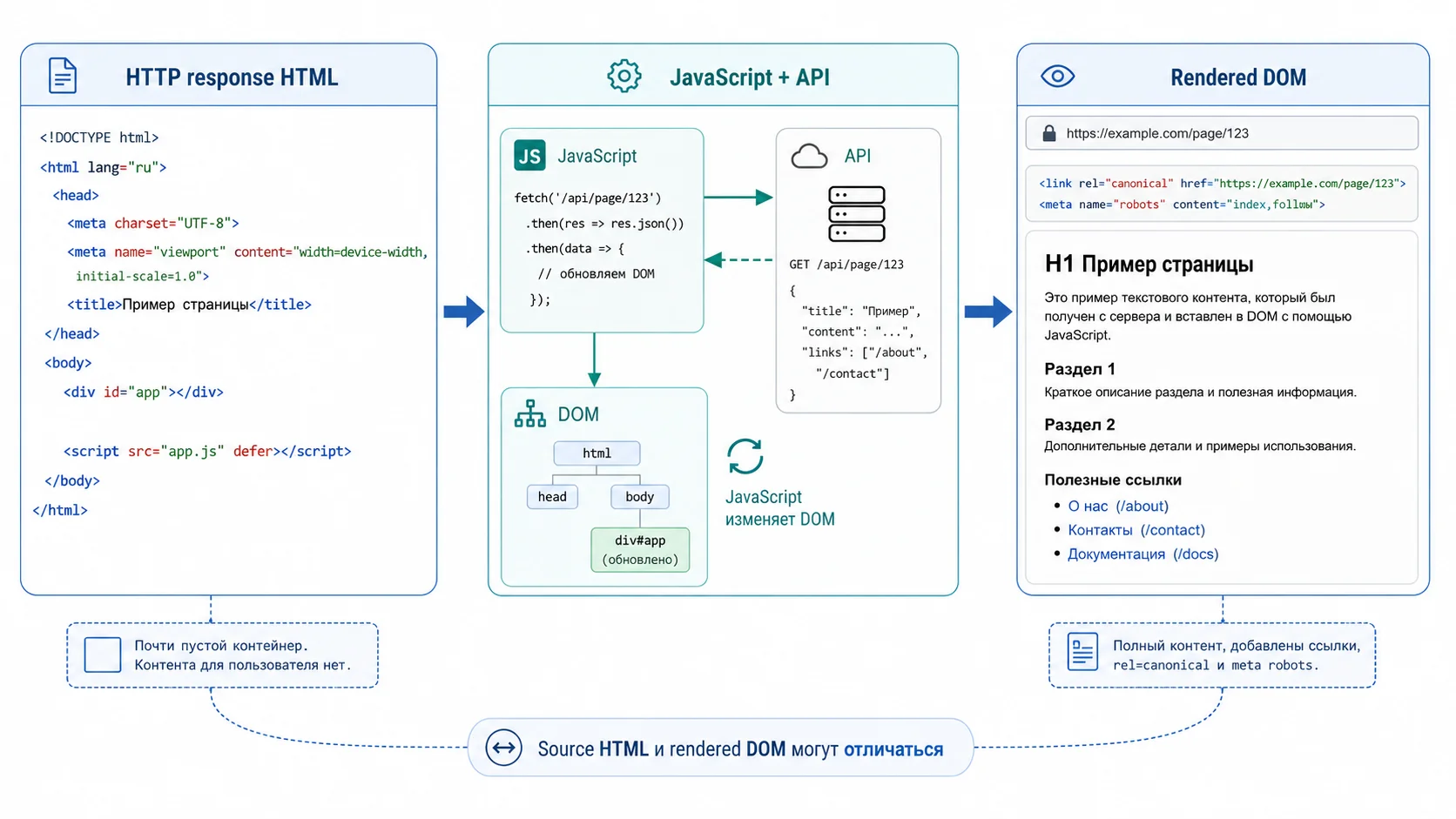Click the https://example.com/page/123 address field
The width and height of the screenshot is (1456, 819).
click(1222, 133)
